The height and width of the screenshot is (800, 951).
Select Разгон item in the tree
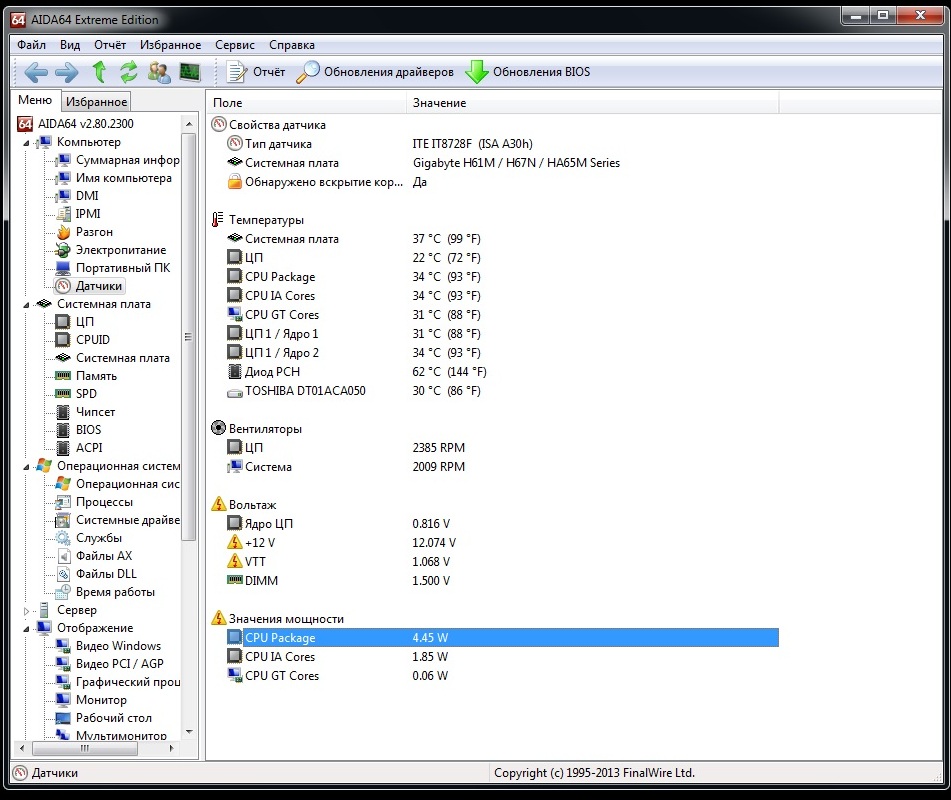click(94, 232)
